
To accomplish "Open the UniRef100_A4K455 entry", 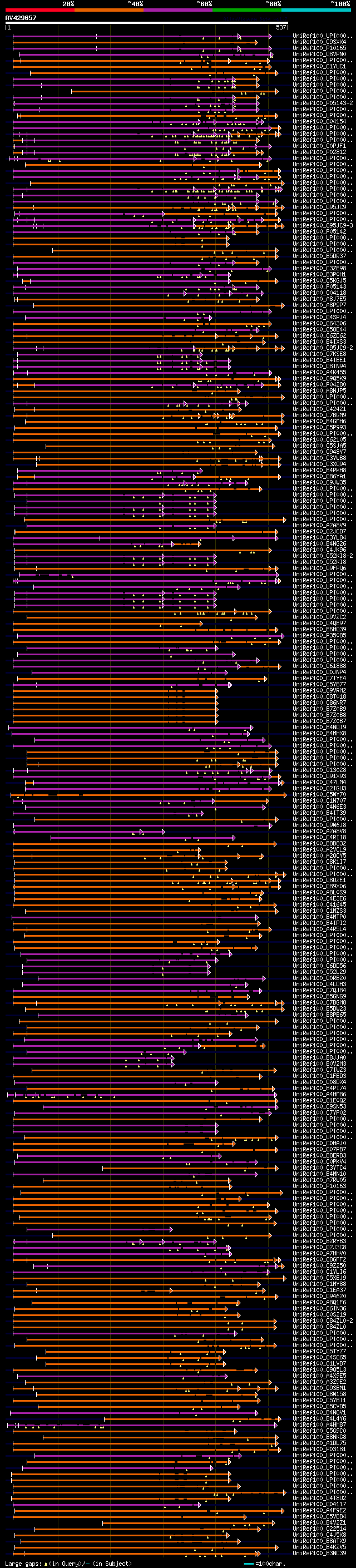I will pos(319,373).
